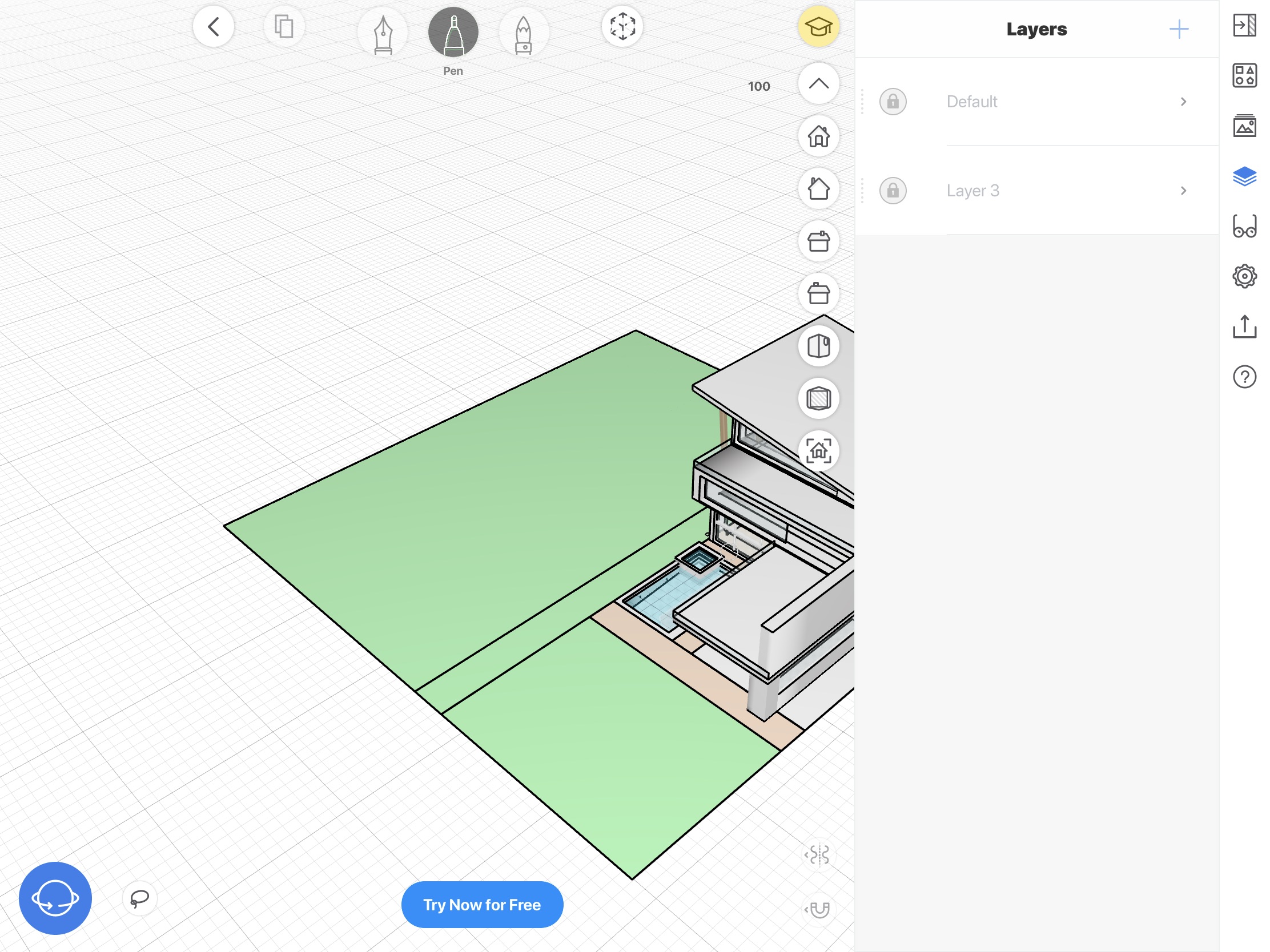Expand Layer 3 details
This screenshot has height=952, width=1270.
coord(1183,190)
